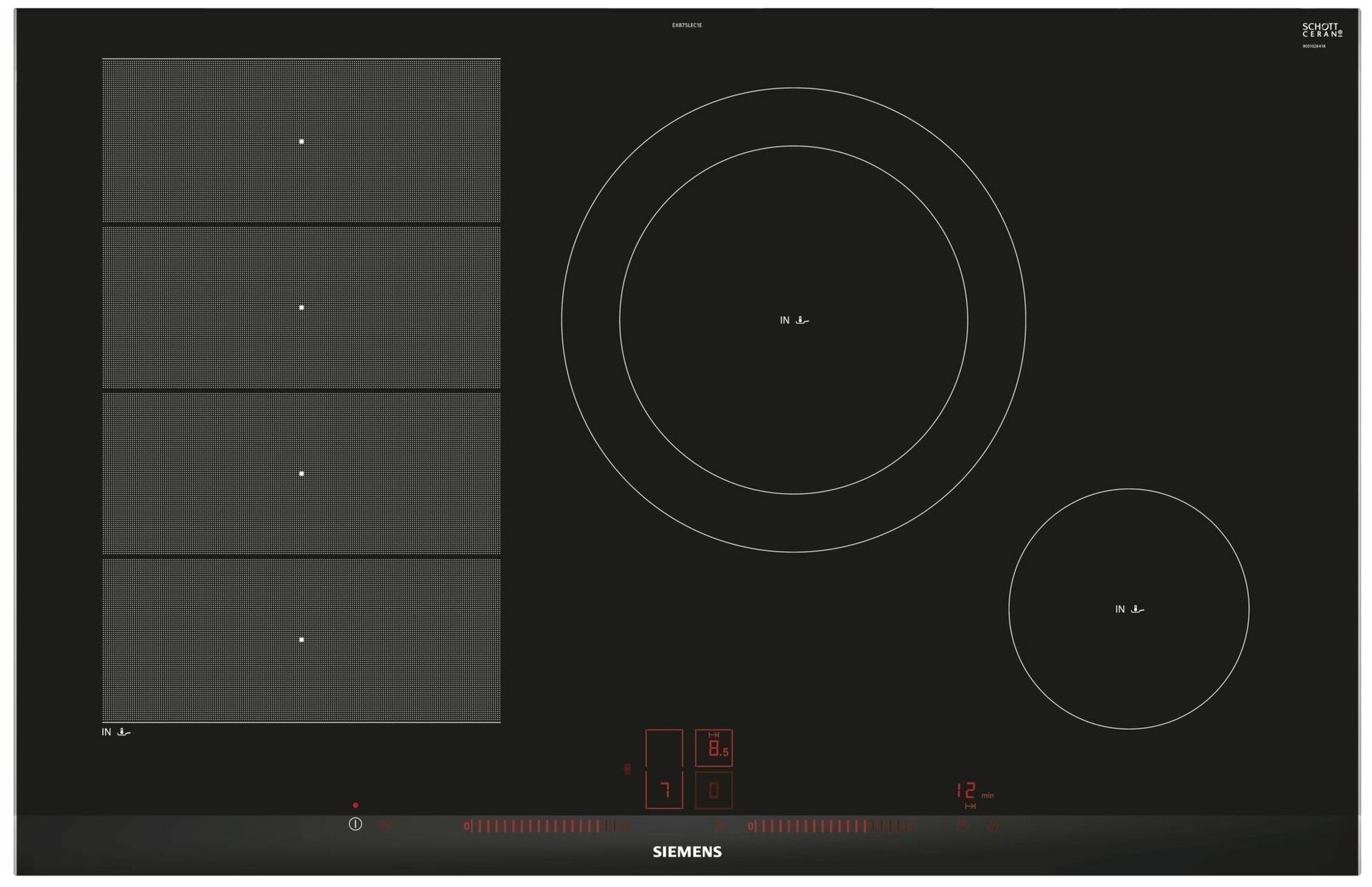Tap the rightmost dim red symbol on the control strip
The height and width of the screenshot is (887, 1372).
pos(993,826)
